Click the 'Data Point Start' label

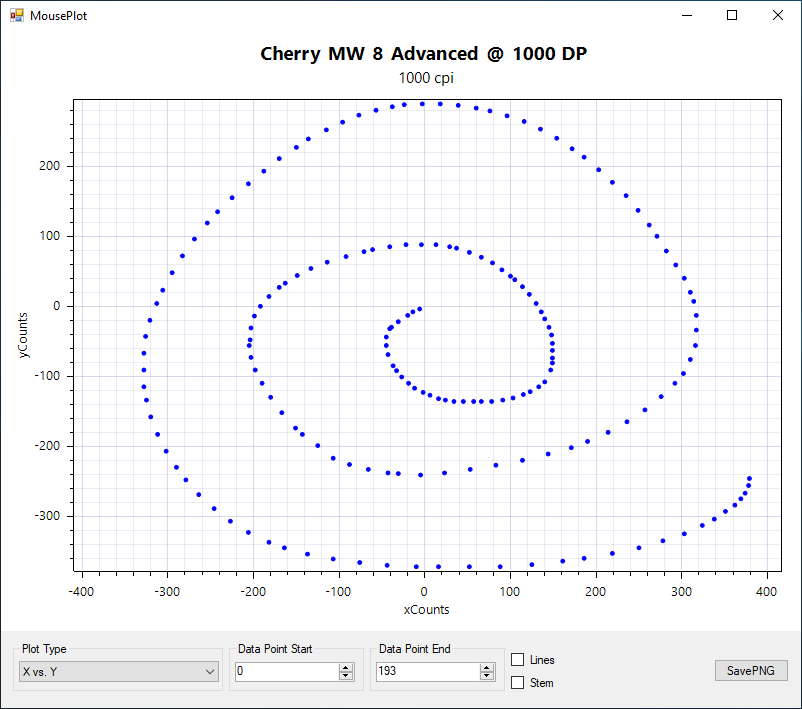275,649
